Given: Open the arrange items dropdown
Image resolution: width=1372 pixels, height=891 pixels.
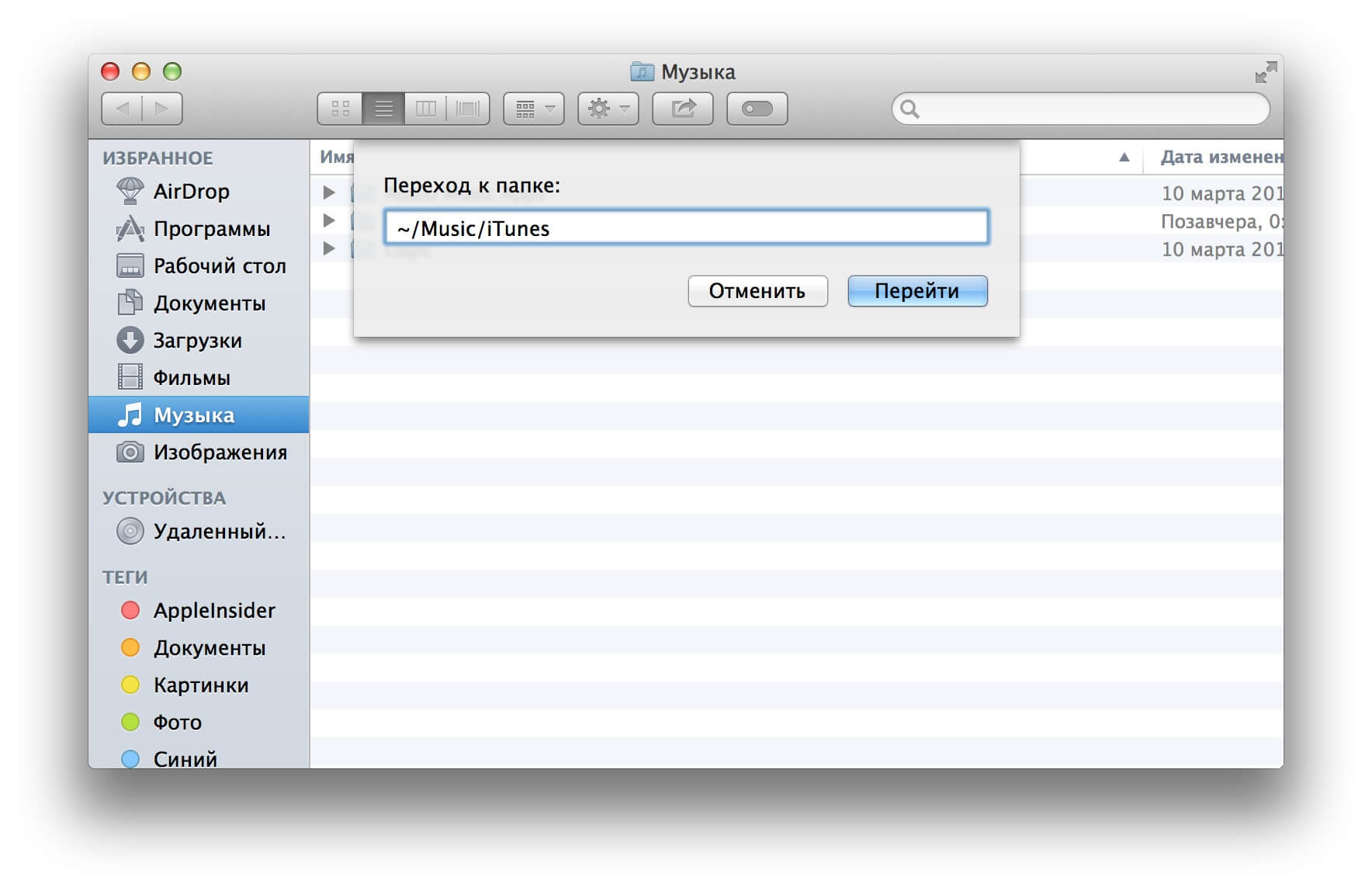Looking at the screenshot, I should pos(534,109).
